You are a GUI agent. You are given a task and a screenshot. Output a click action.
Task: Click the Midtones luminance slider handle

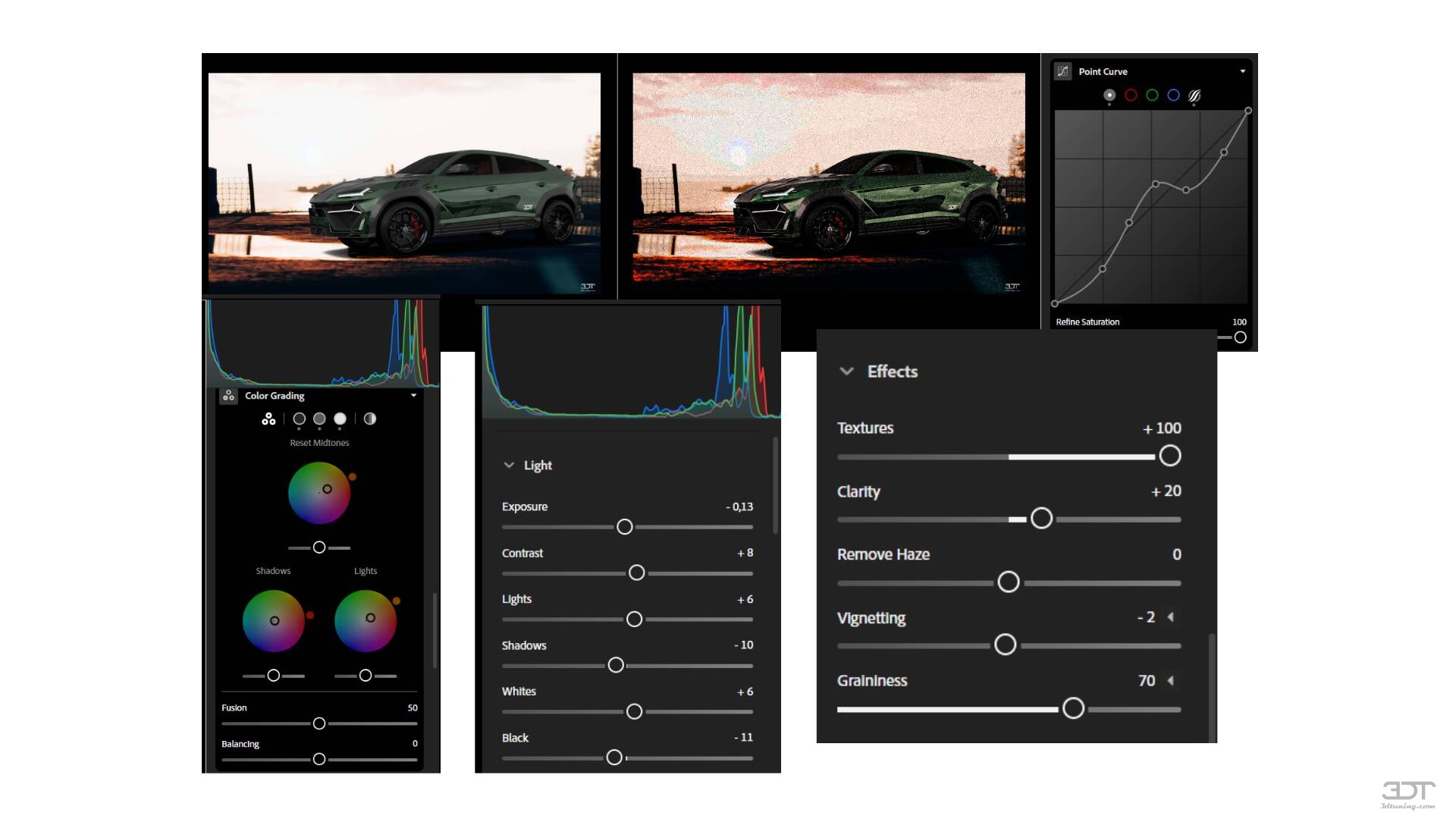319,548
